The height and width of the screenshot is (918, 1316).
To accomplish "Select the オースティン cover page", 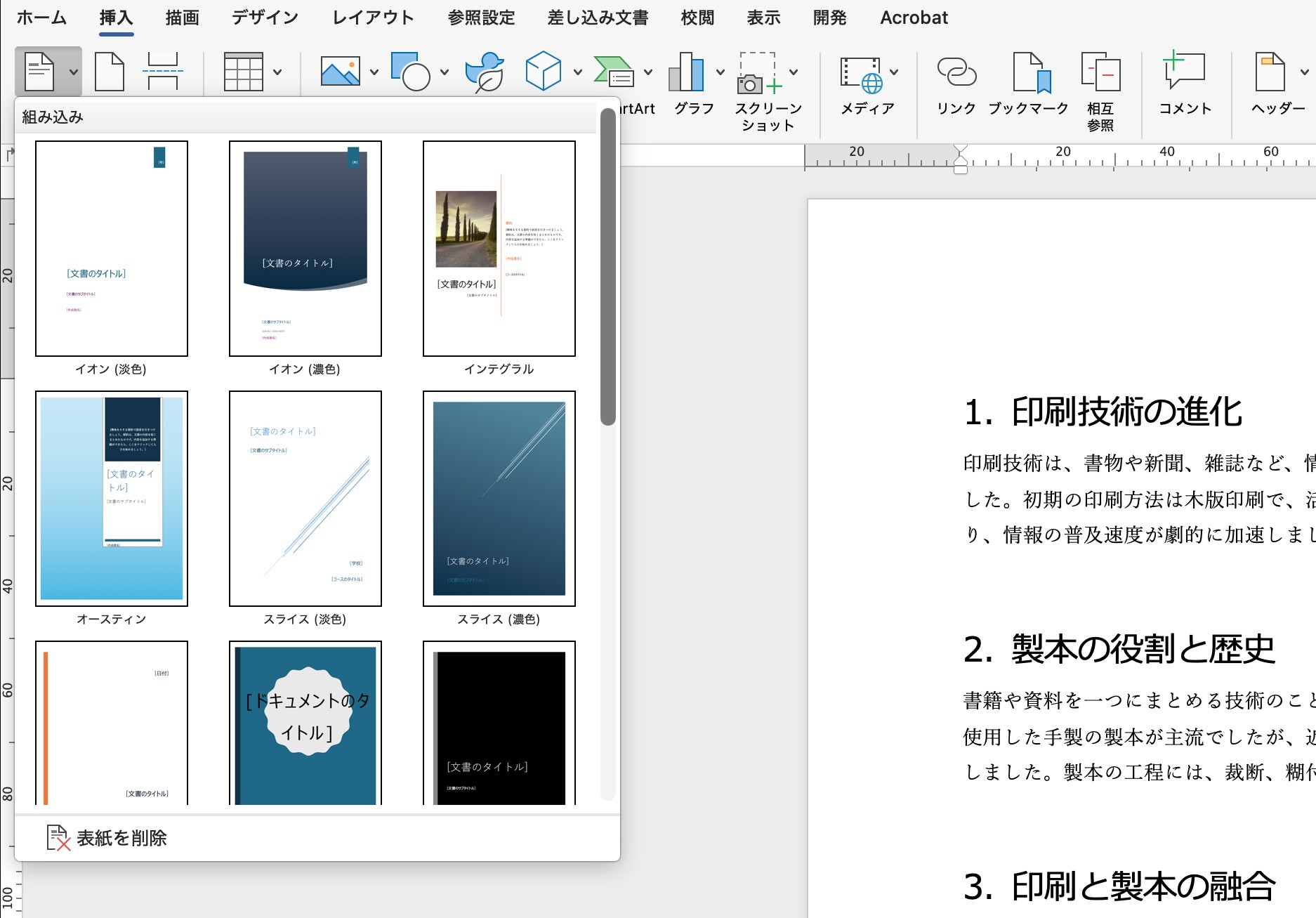I will 112,499.
